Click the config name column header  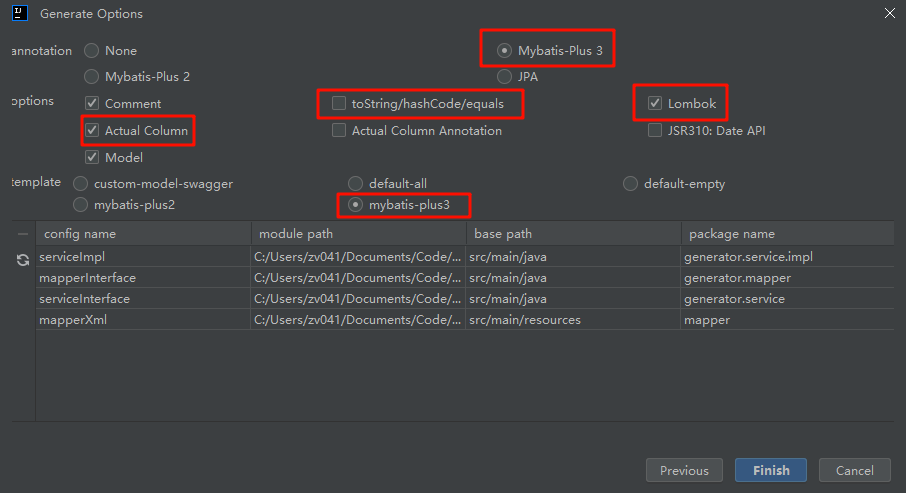(x=143, y=233)
